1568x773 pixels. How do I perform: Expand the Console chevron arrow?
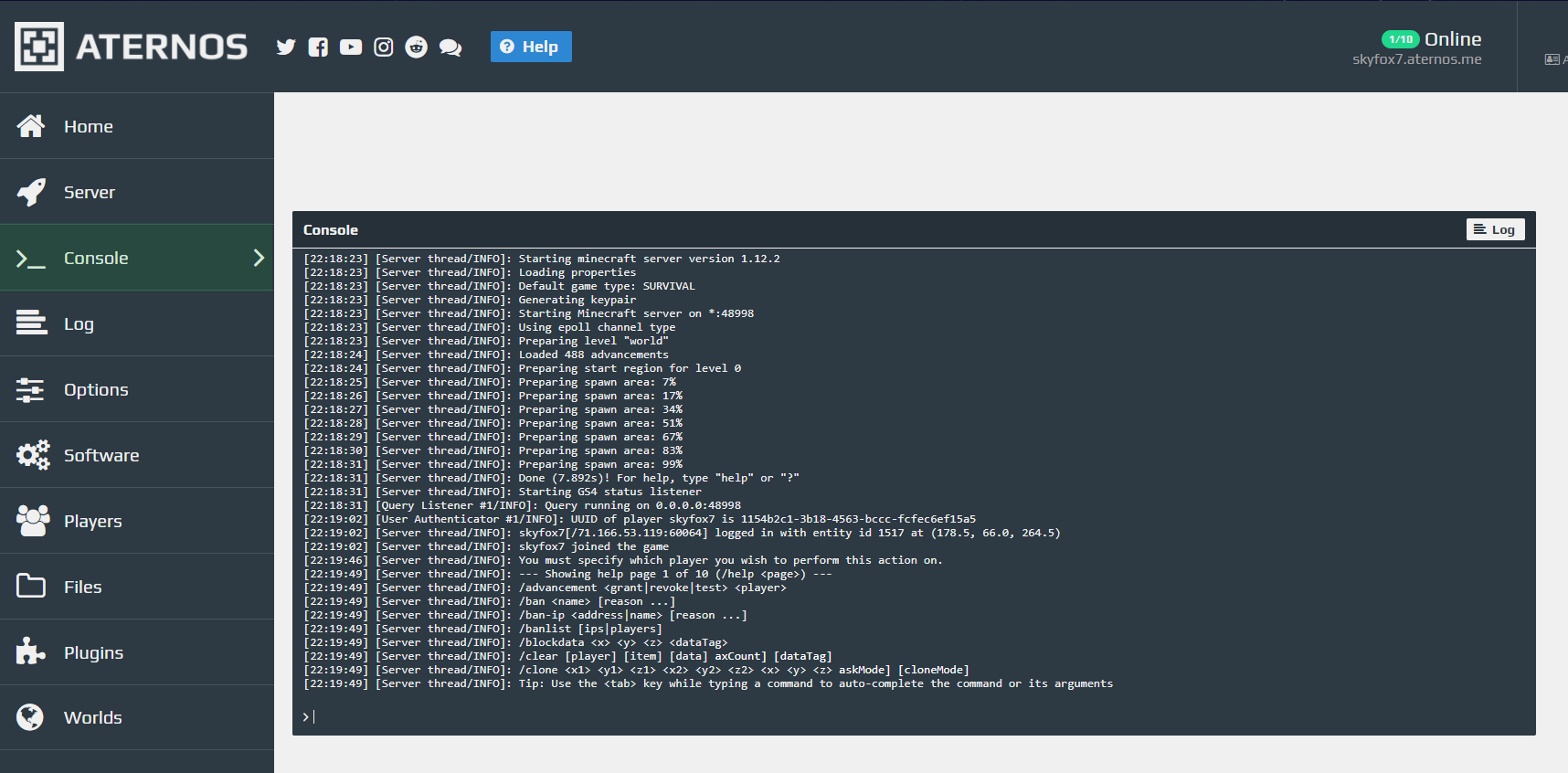click(259, 258)
